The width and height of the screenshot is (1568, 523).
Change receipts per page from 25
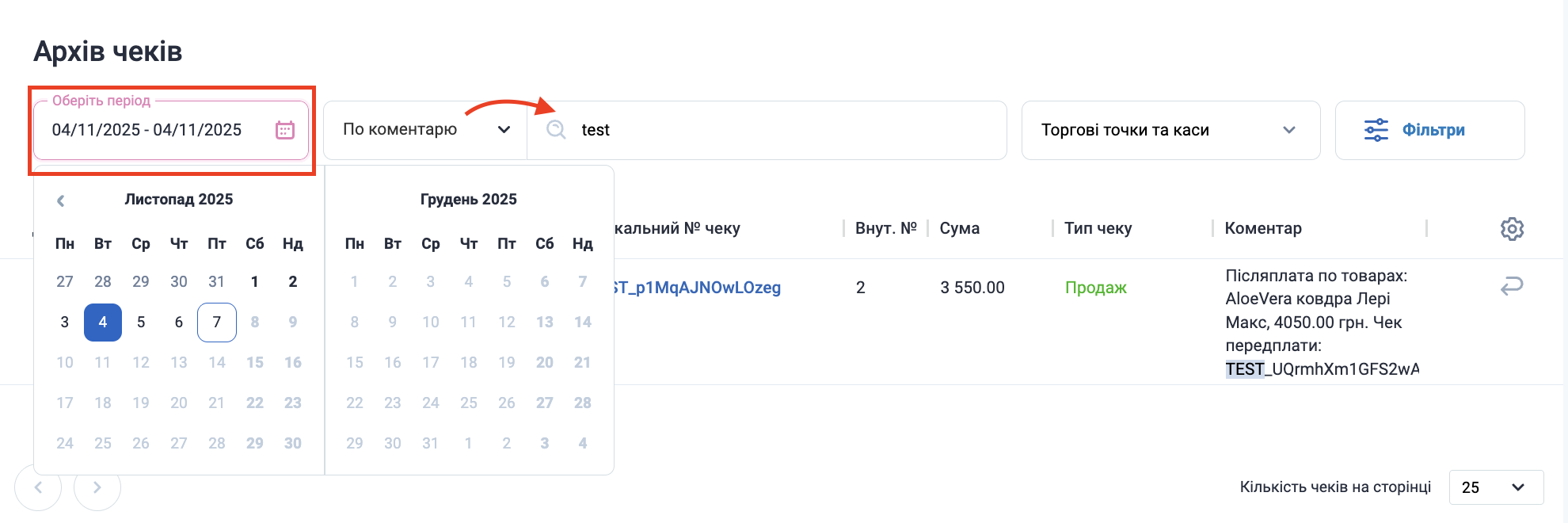click(x=1495, y=487)
